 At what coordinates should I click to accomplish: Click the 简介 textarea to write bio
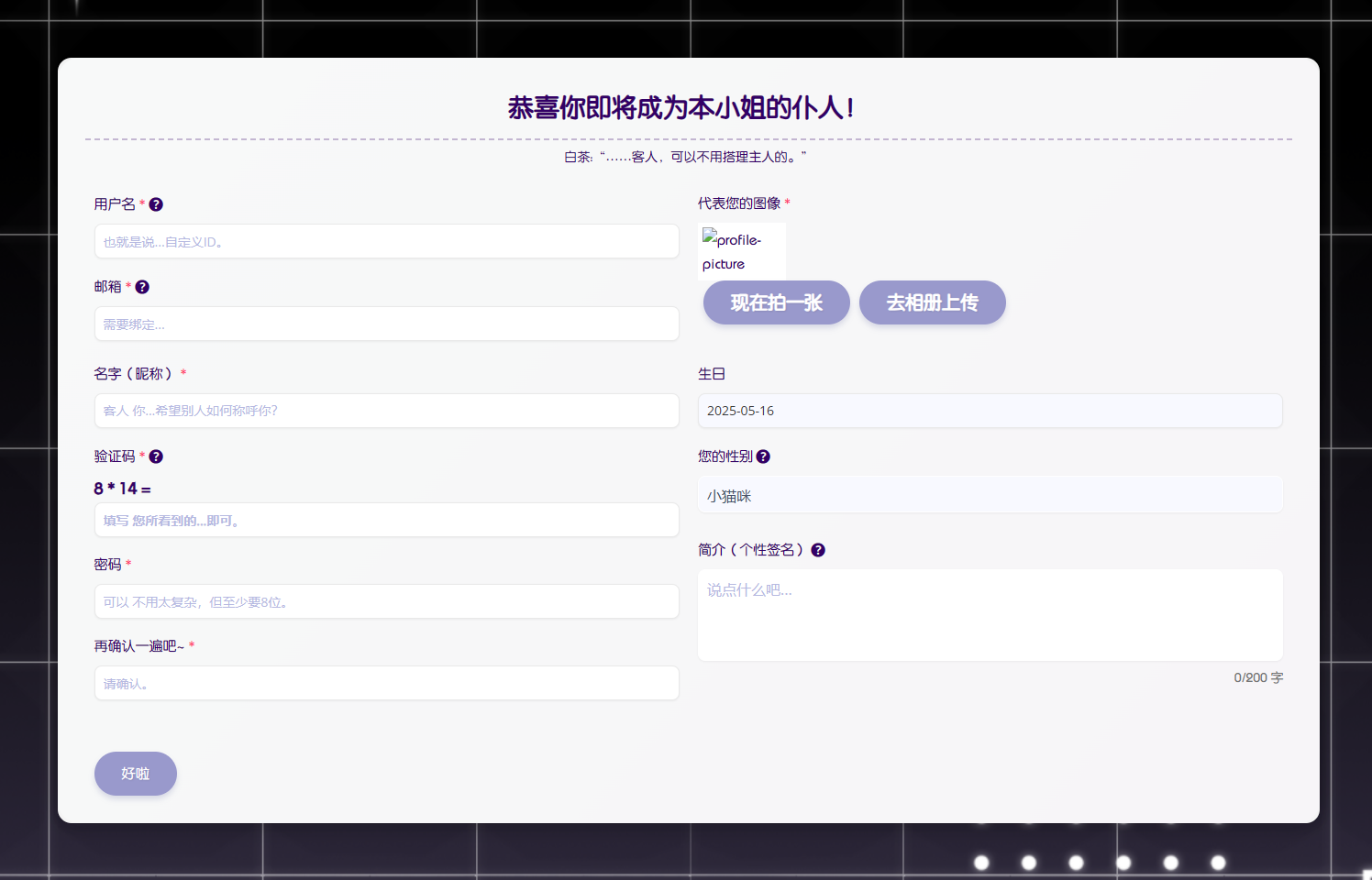(990, 615)
